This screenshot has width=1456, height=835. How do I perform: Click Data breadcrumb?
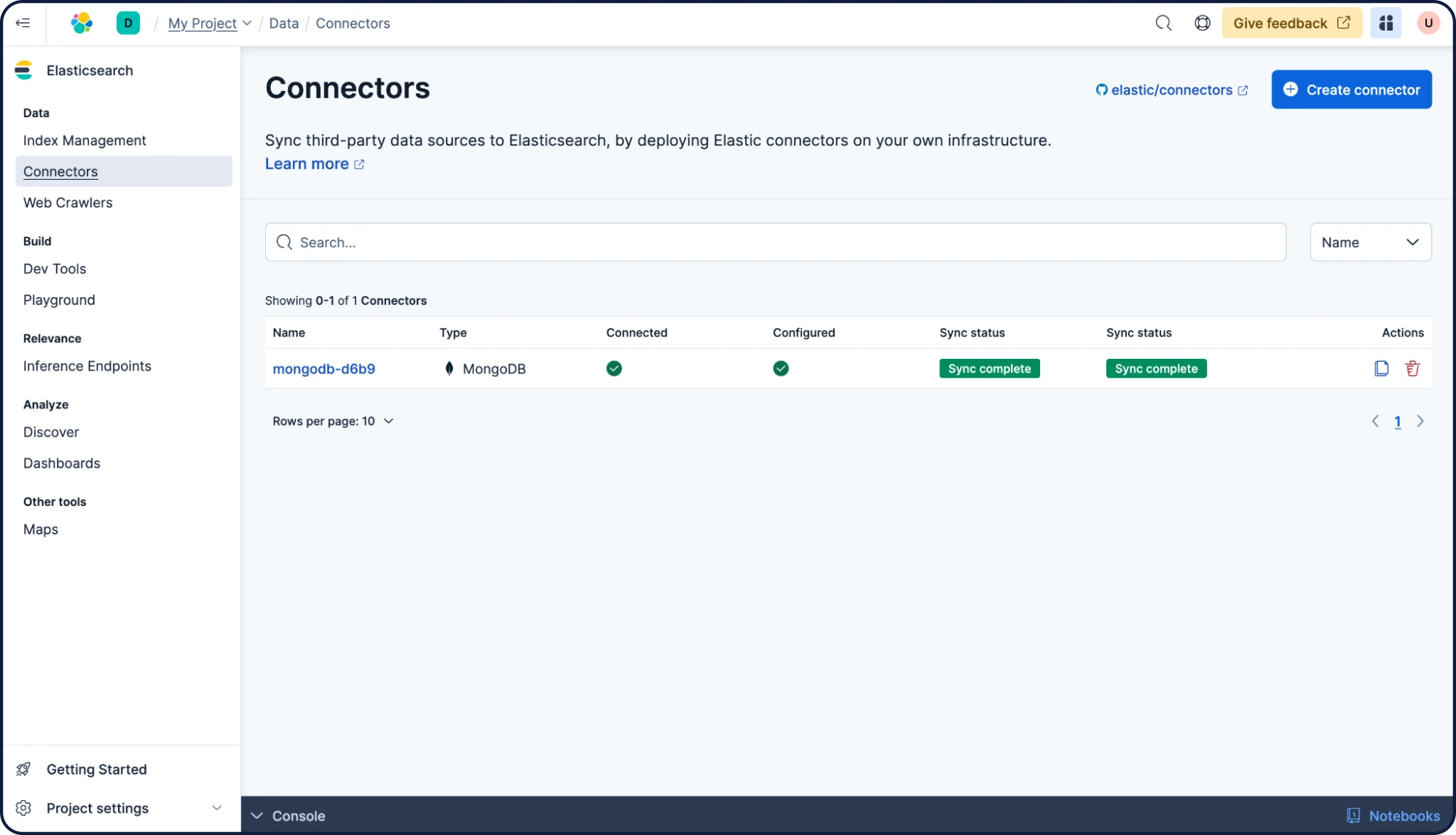coord(283,23)
